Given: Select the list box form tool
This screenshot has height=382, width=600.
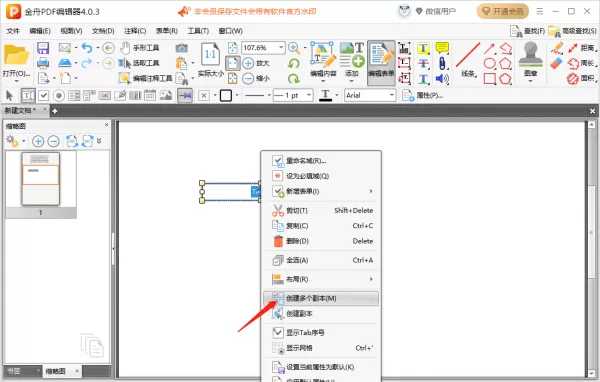Looking at the screenshot, I should (74, 95).
